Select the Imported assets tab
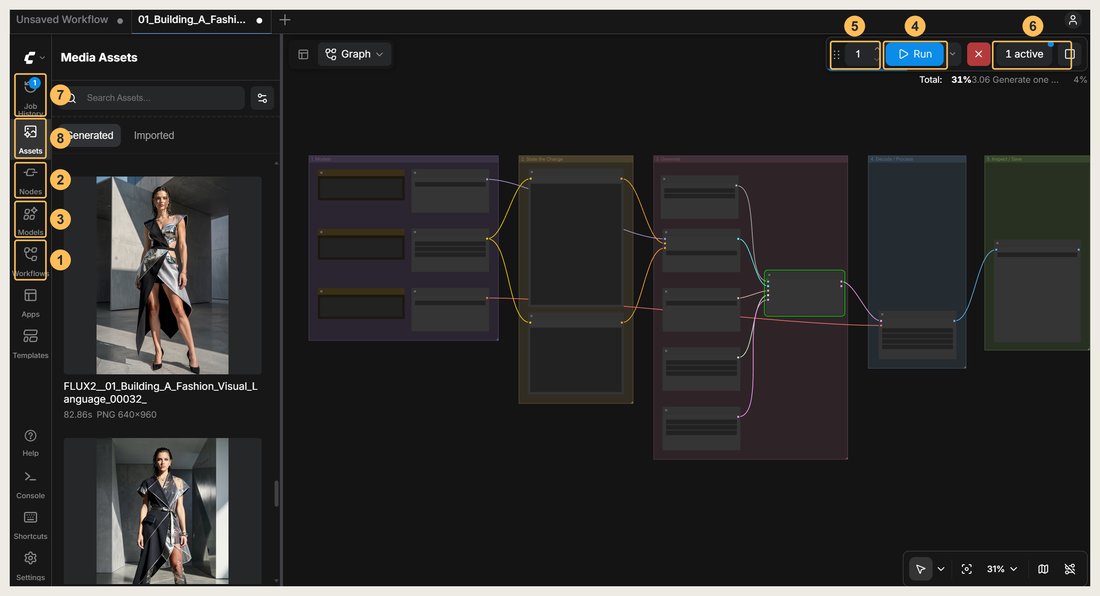 (154, 135)
